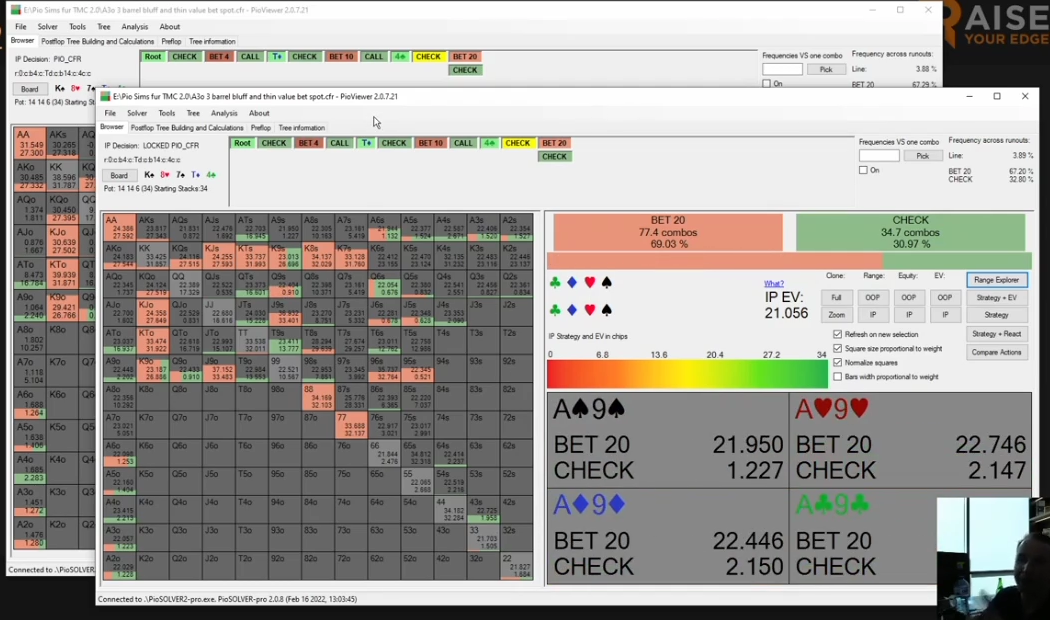This screenshot has width=1050, height=620.
Task: Switch to Browser tab in front window
Action: tap(112, 127)
